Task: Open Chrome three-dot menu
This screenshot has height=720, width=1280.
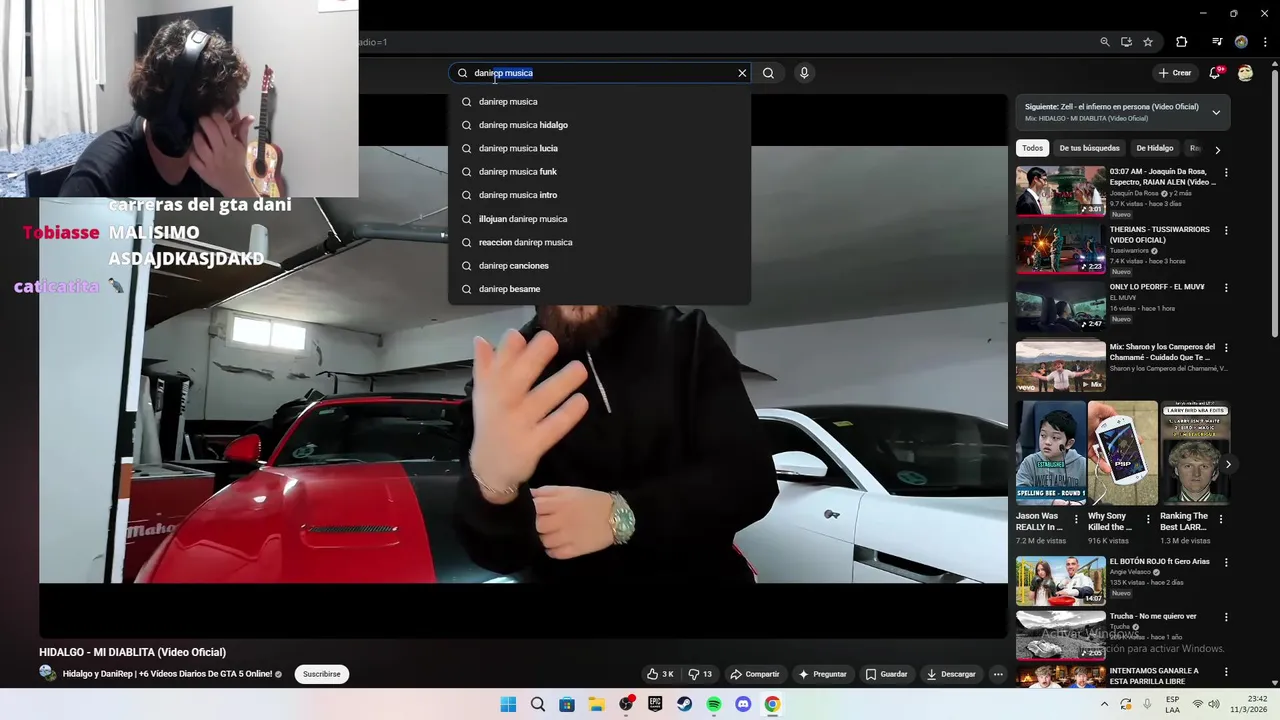Action: pyautogui.click(x=1264, y=42)
